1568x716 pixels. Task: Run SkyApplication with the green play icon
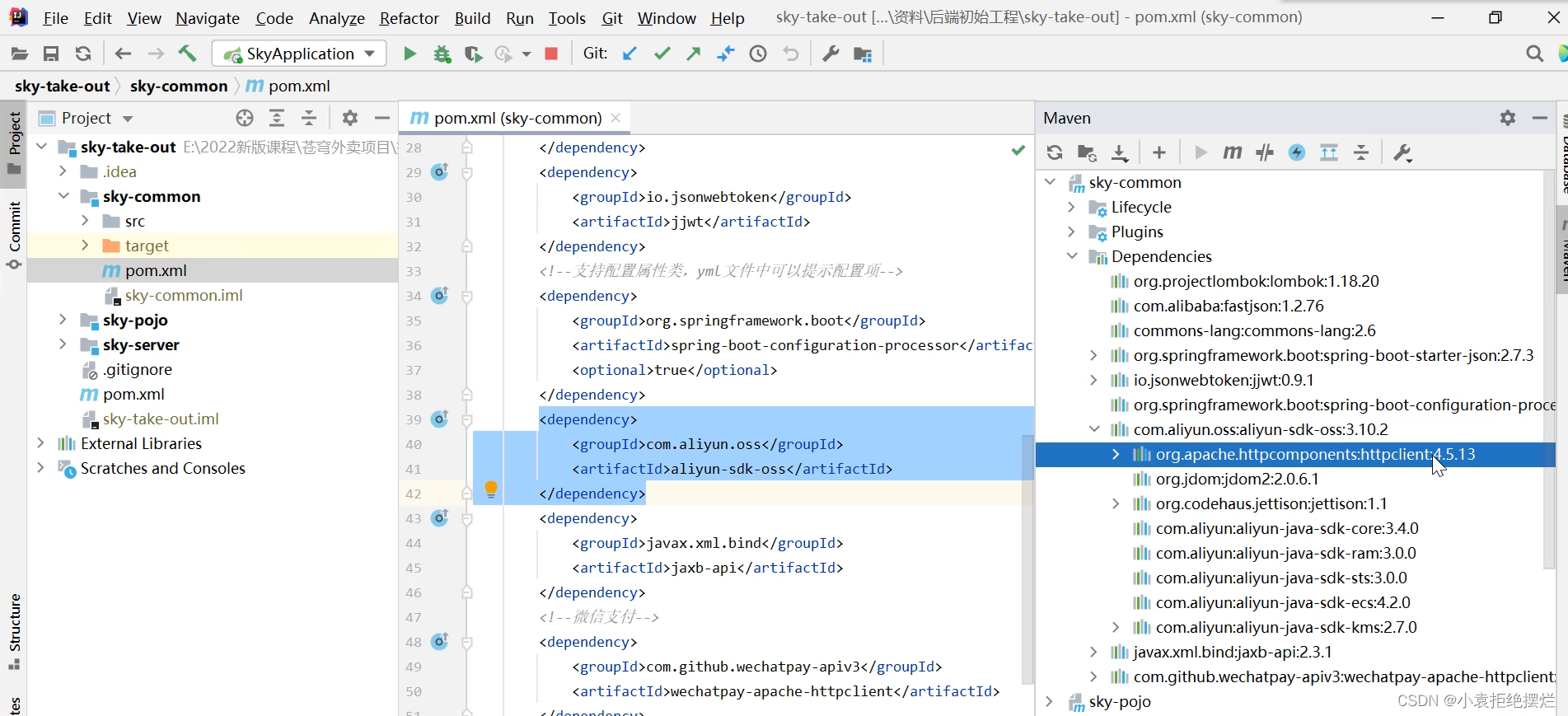(410, 54)
